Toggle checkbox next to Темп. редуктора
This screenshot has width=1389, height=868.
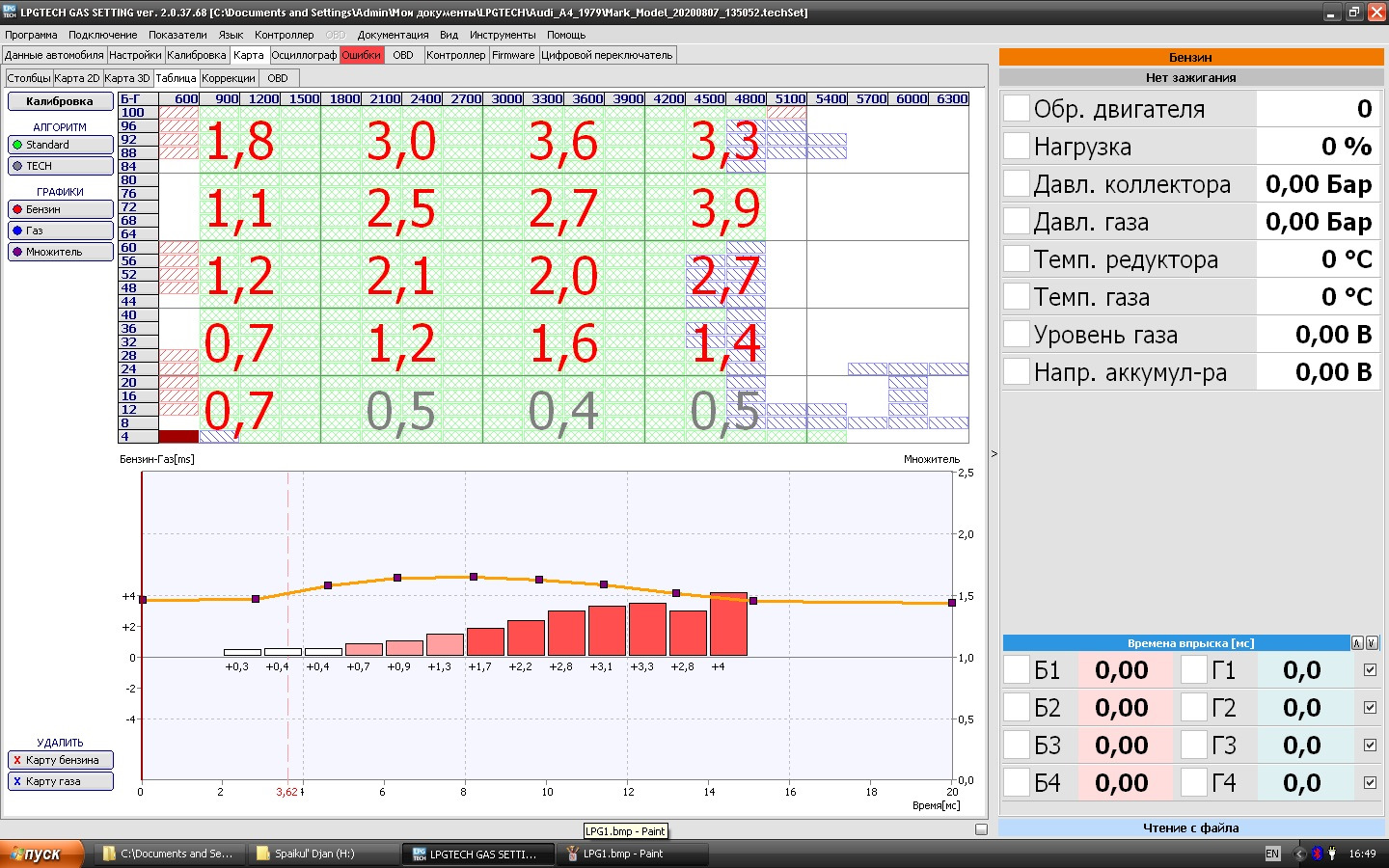click(x=1016, y=258)
